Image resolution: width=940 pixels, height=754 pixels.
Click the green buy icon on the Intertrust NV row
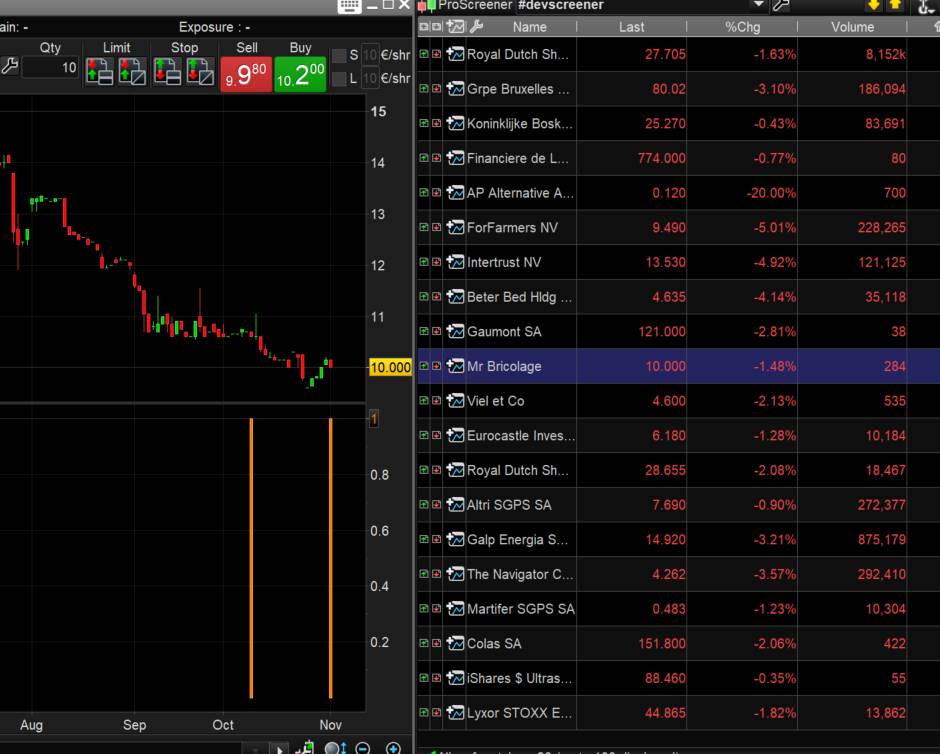coord(424,262)
